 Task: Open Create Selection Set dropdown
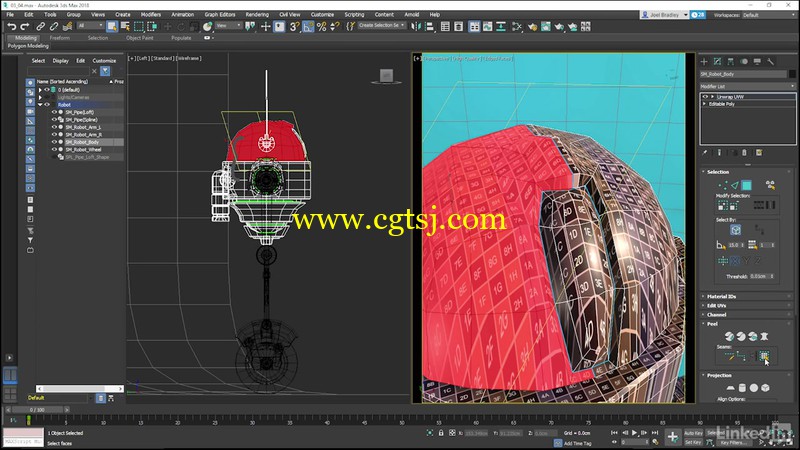(x=382, y=25)
